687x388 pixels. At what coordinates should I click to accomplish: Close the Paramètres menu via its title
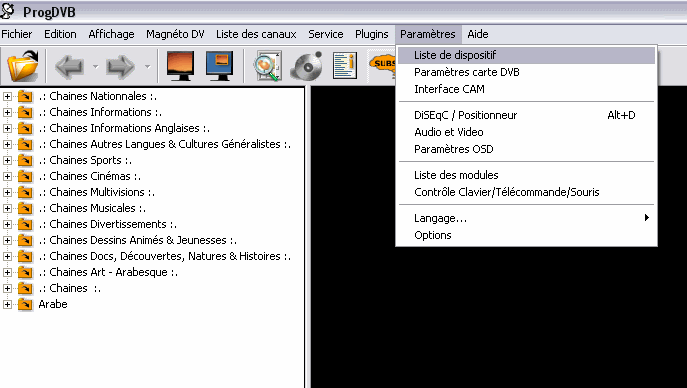(428, 34)
